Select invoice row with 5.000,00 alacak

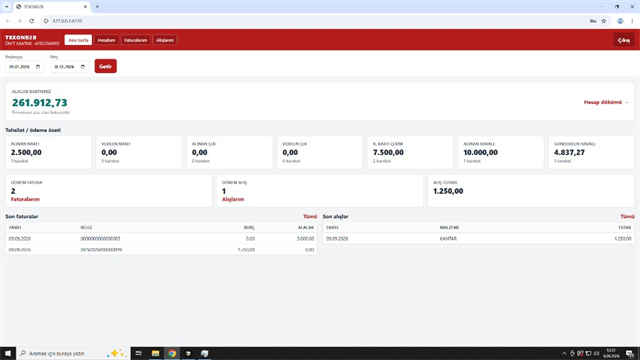161,238
